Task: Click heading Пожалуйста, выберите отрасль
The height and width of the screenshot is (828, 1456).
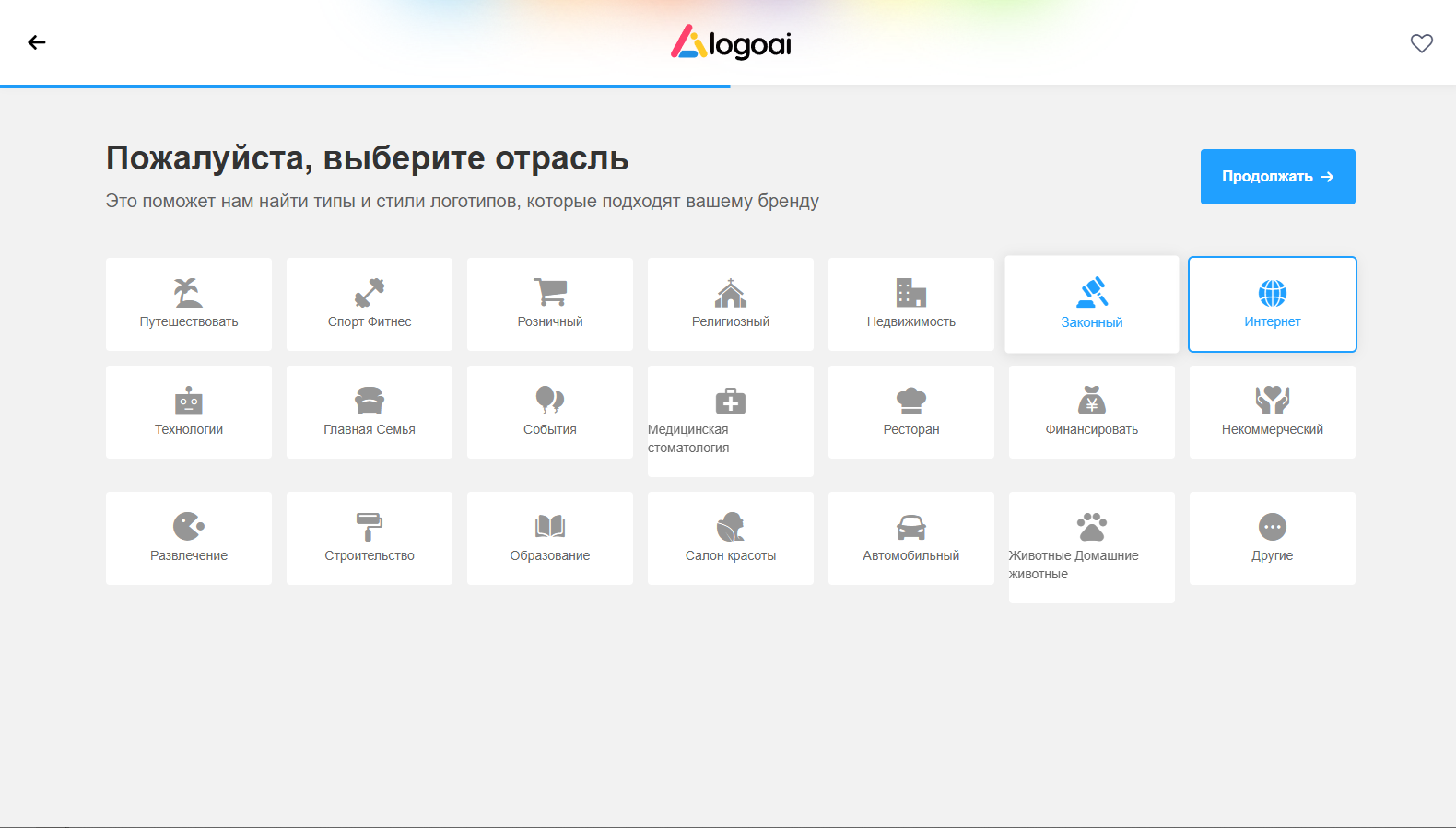Action: point(367,158)
